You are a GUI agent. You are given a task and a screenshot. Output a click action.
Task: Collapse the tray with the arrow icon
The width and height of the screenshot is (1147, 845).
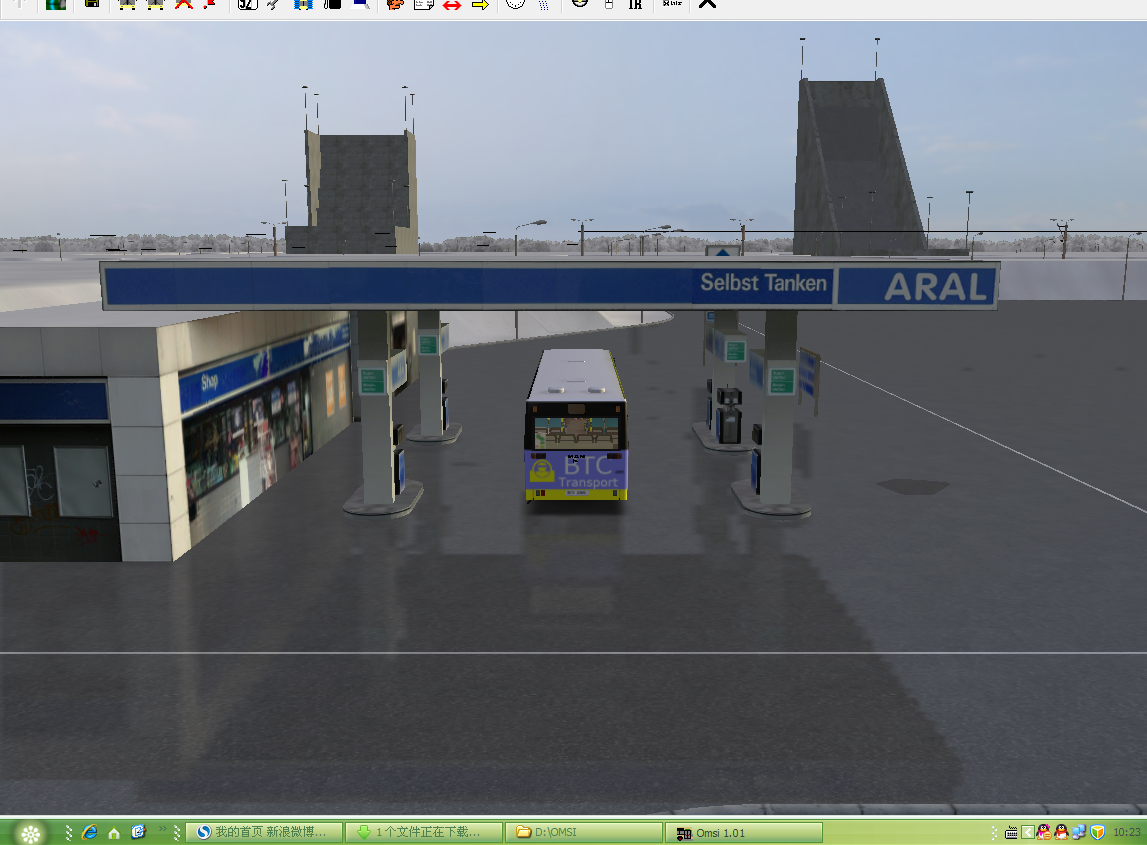point(1028,833)
